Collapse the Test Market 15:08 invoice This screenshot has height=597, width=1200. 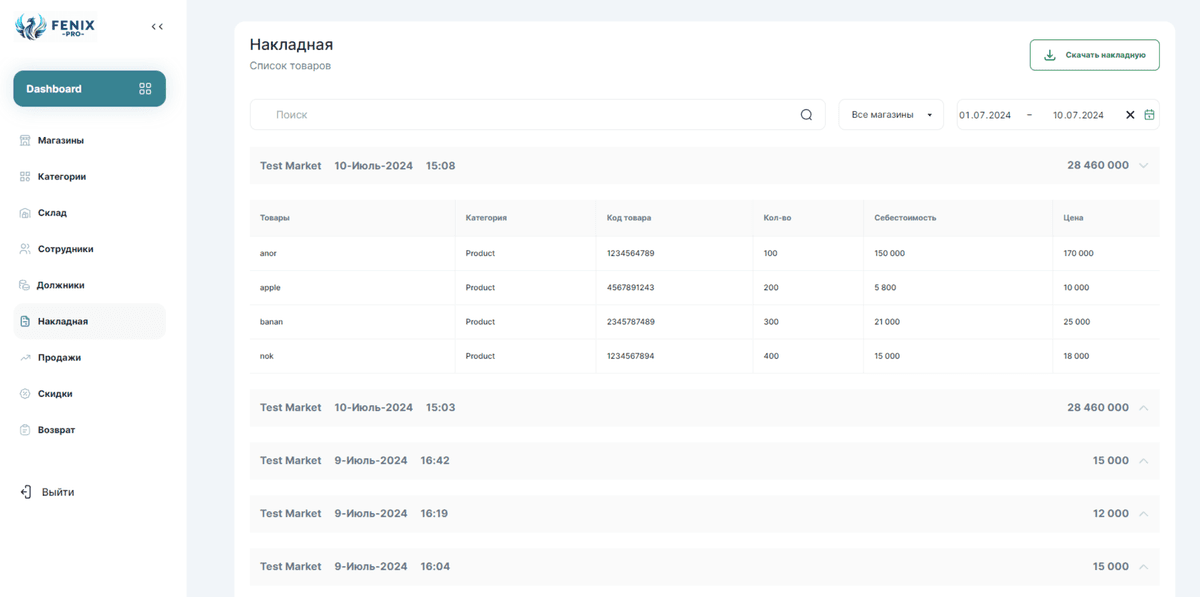tap(1144, 166)
